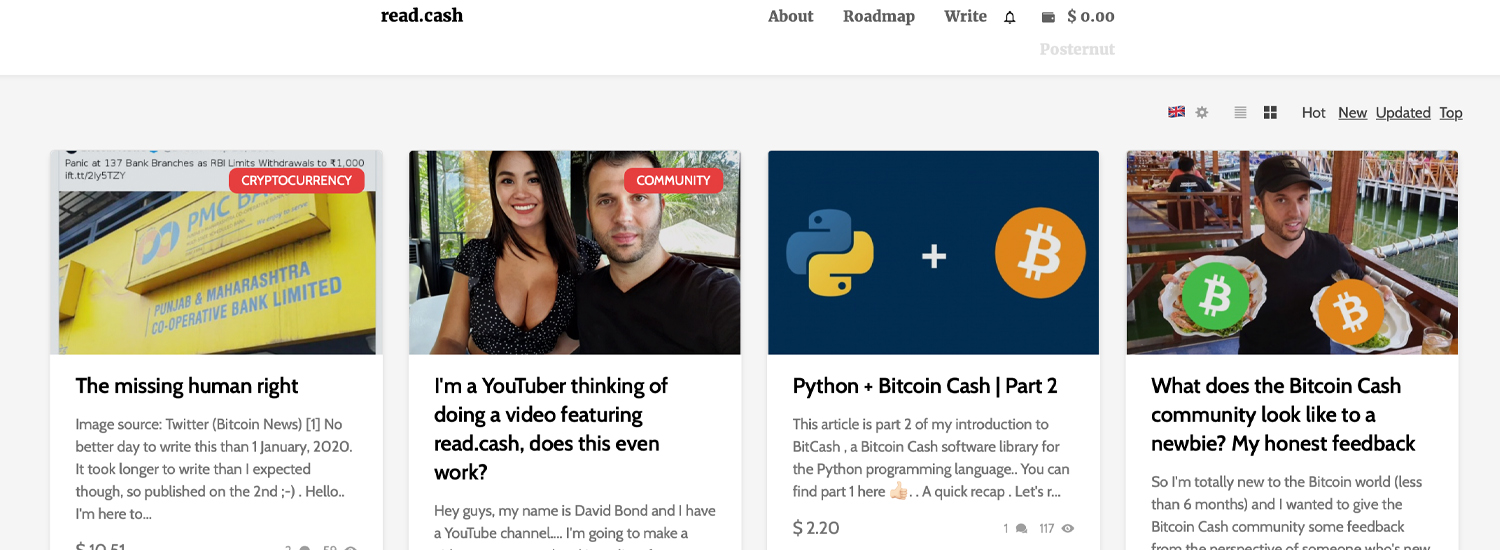Open Bitcoin Cash newbie feedback article title
Image resolution: width=1500 pixels, height=550 pixels.
pyautogui.click(x=1283, y=415)
